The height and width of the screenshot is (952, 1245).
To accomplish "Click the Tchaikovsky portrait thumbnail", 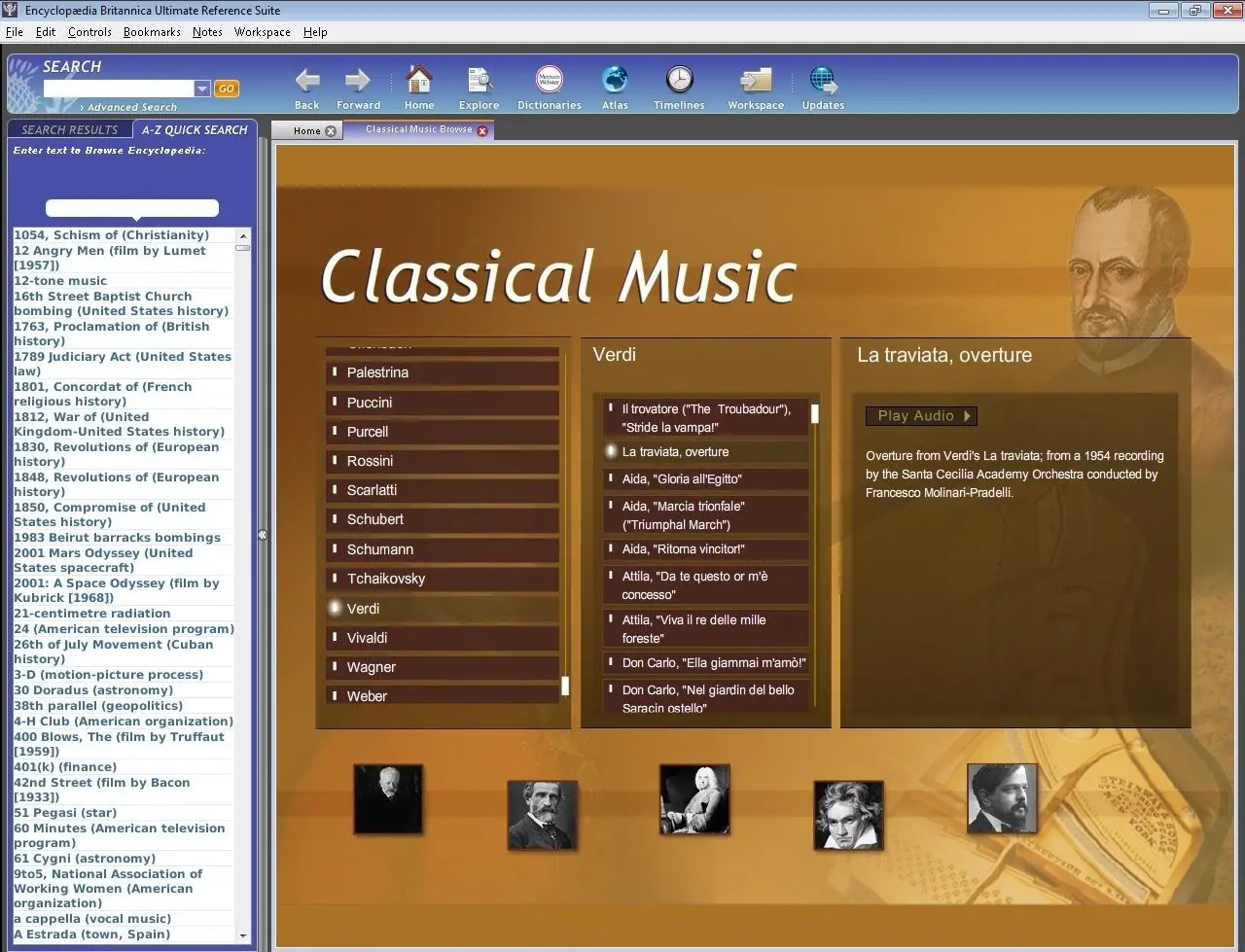I will point(388,799).
